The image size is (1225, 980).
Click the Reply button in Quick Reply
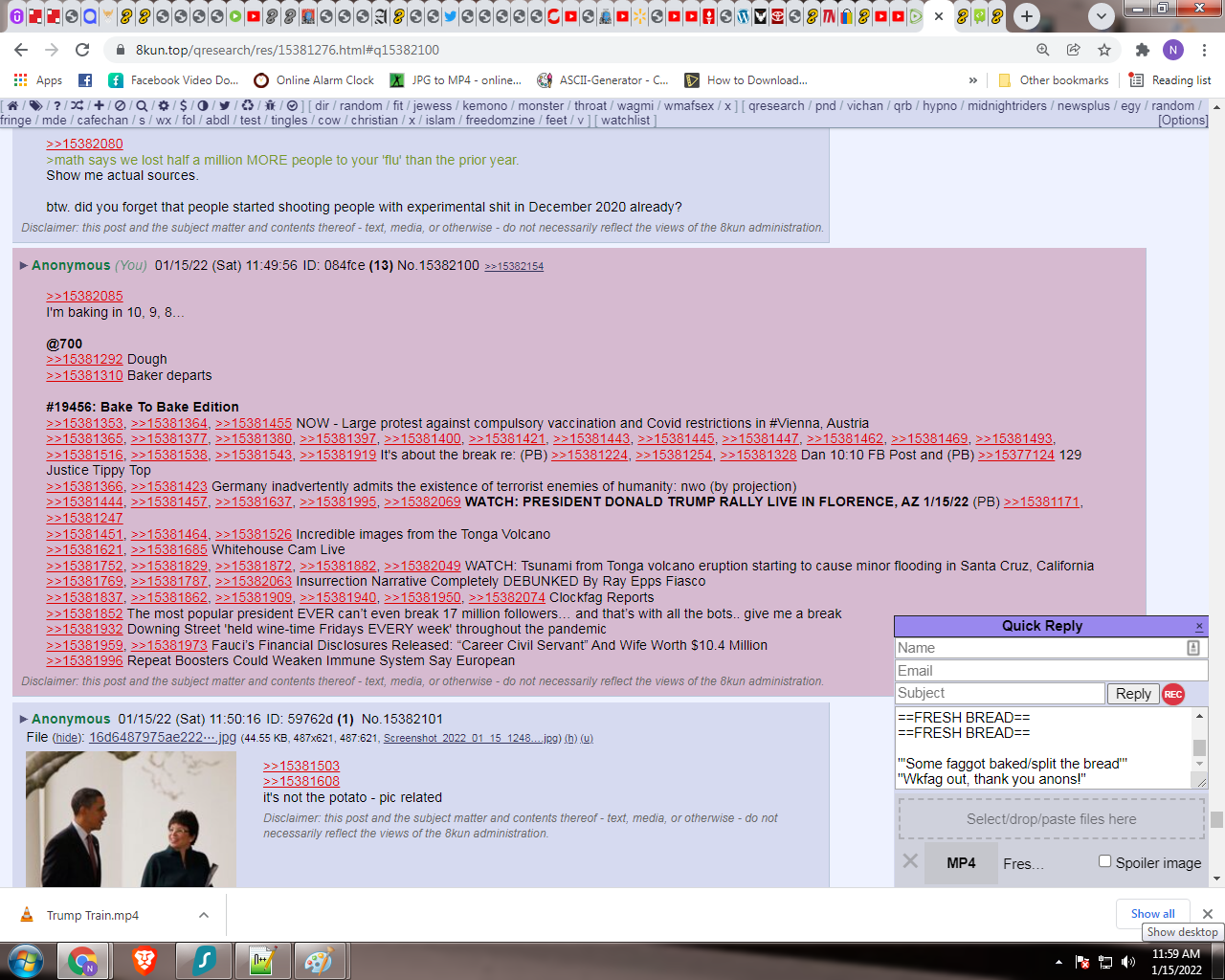pyautogui.click(x=1133, y=694)
